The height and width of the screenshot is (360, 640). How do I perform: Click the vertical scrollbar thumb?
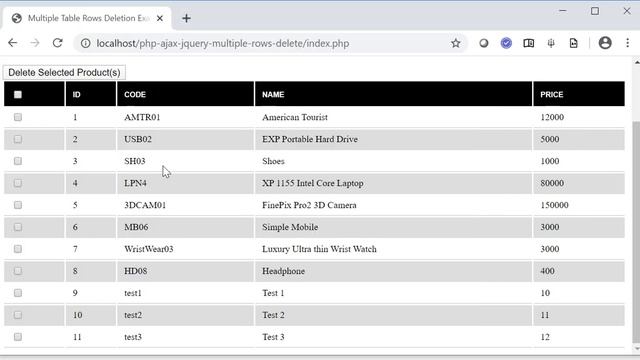636,231
